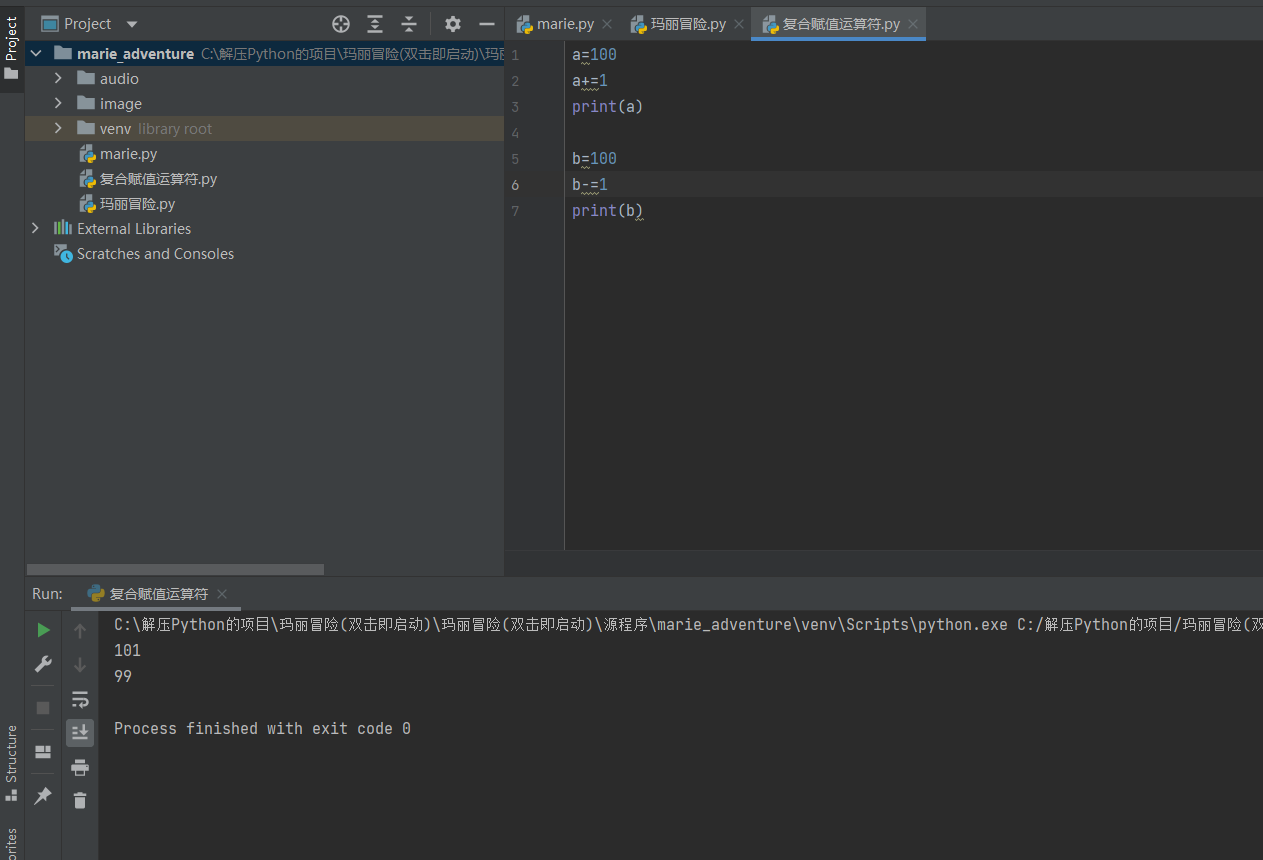Click the Up stack trace arrow
This screenshot has width=1263, height=860.
80,631
